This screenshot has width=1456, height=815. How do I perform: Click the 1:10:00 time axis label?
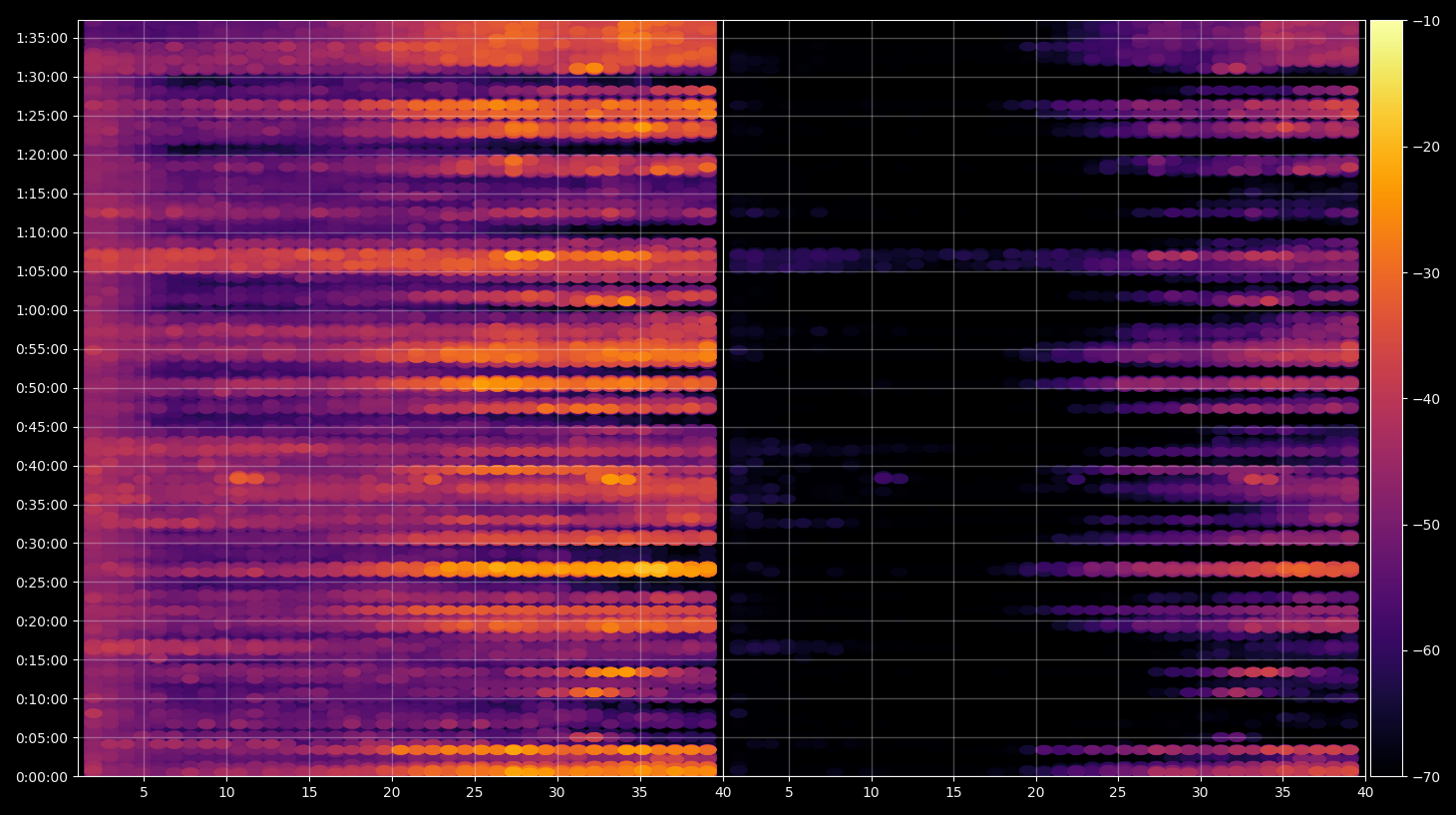42,232
